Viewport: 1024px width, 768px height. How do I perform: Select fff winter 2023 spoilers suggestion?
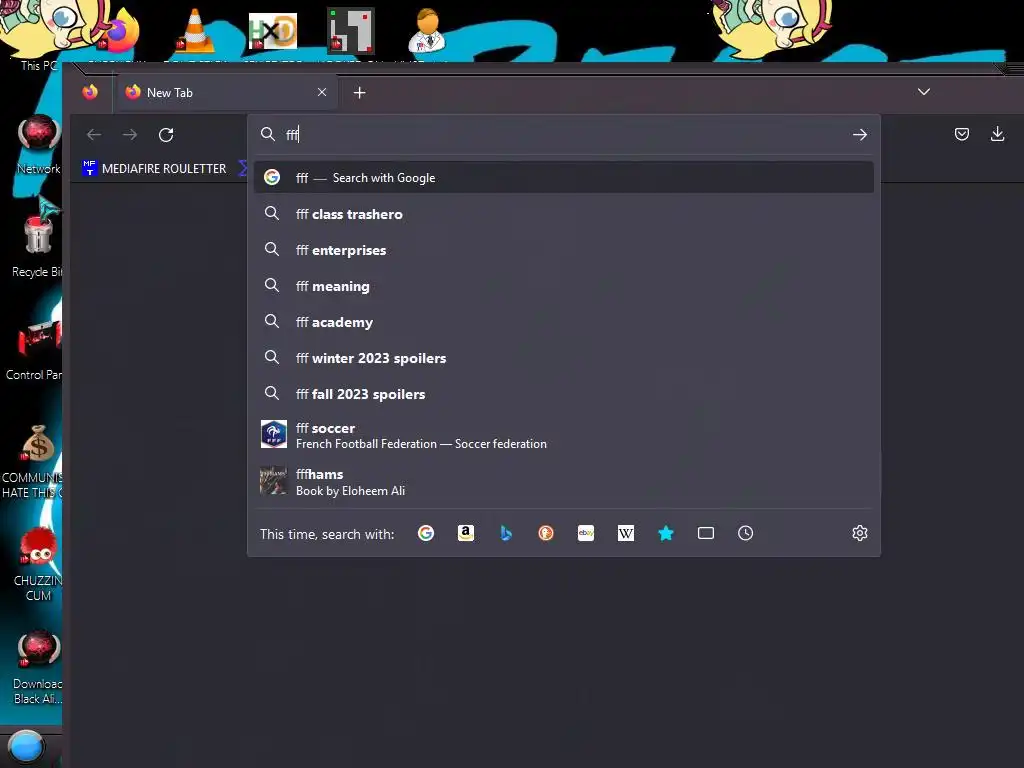coord(563,357)
